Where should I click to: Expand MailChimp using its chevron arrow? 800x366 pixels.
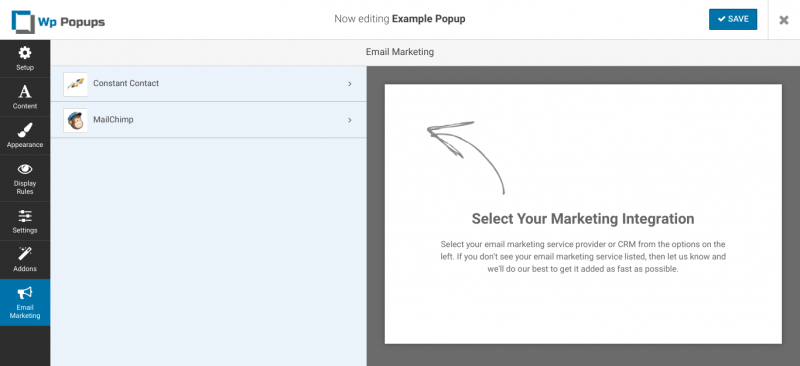(350, 120)
